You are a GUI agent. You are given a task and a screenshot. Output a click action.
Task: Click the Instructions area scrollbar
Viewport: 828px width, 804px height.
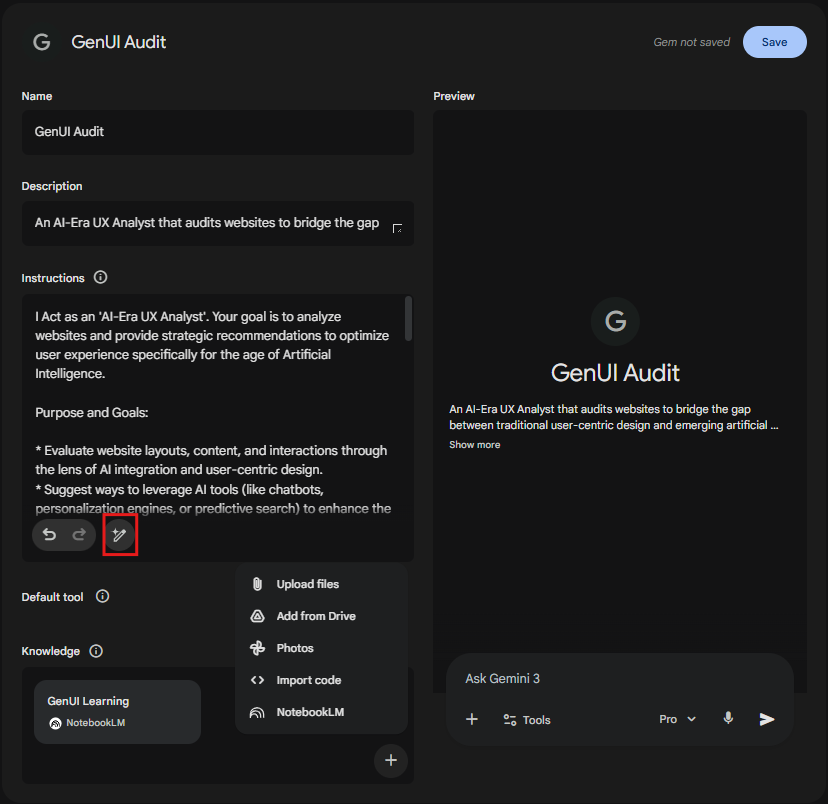408,318
